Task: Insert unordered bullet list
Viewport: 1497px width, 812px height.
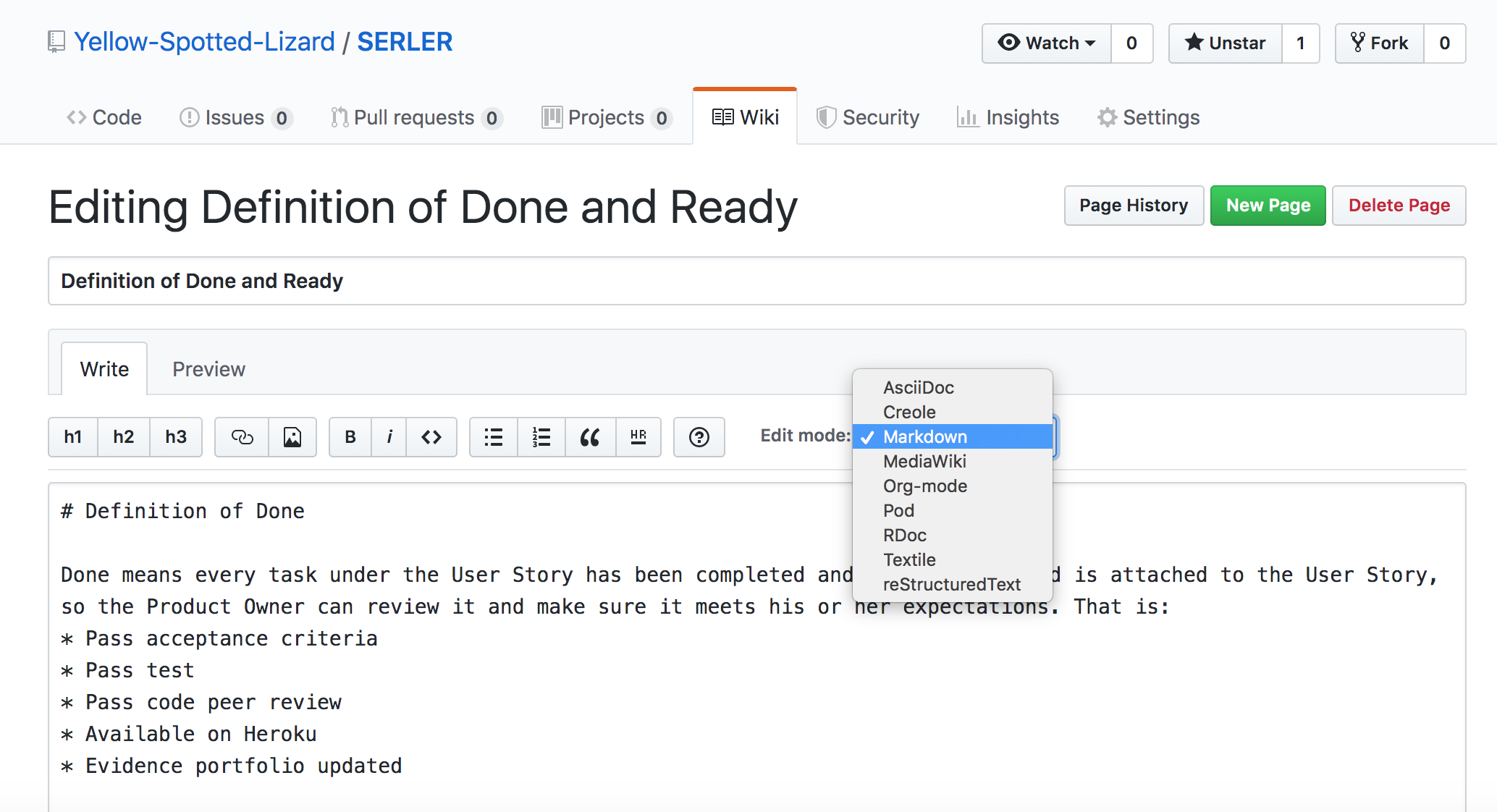Action: tap(494, 436)
